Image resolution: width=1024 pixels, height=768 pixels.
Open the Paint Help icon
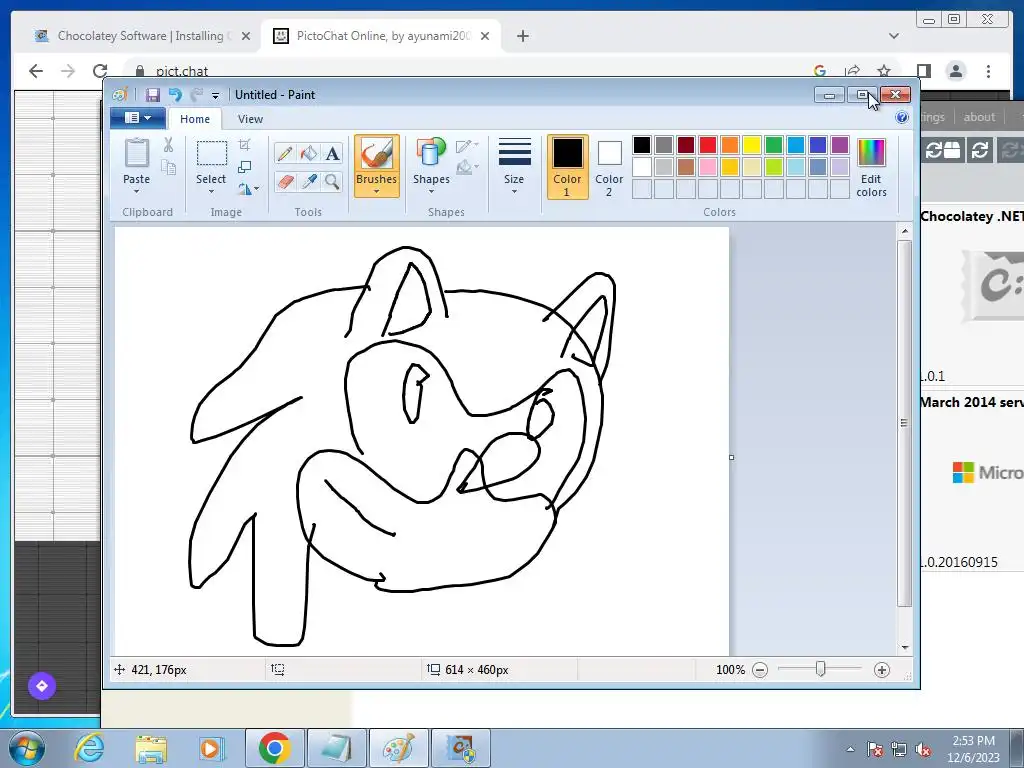click(902, 118)
